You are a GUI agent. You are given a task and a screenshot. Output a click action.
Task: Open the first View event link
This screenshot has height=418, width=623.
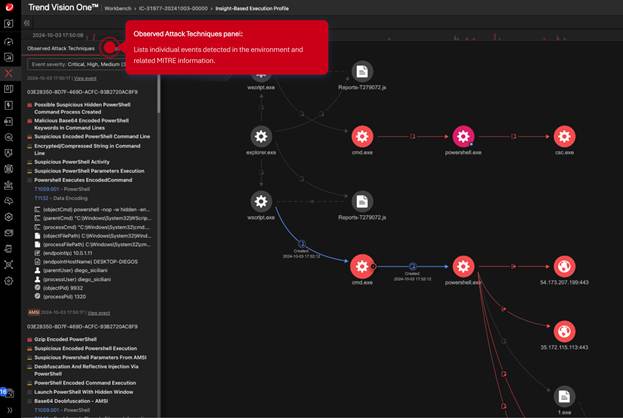[x=85, y=78]
